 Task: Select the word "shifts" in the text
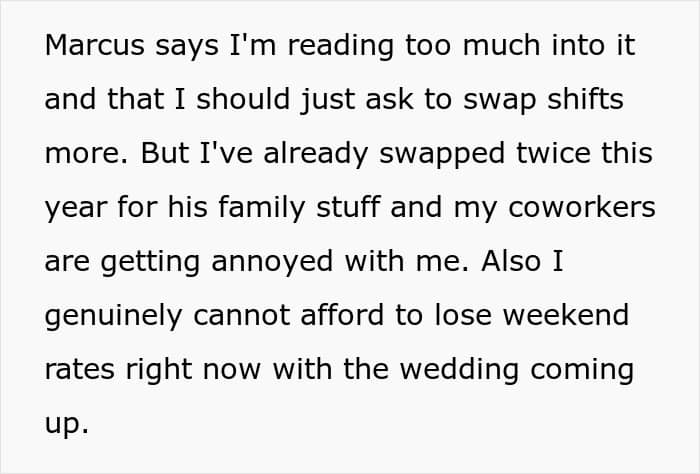coord(589,100)
